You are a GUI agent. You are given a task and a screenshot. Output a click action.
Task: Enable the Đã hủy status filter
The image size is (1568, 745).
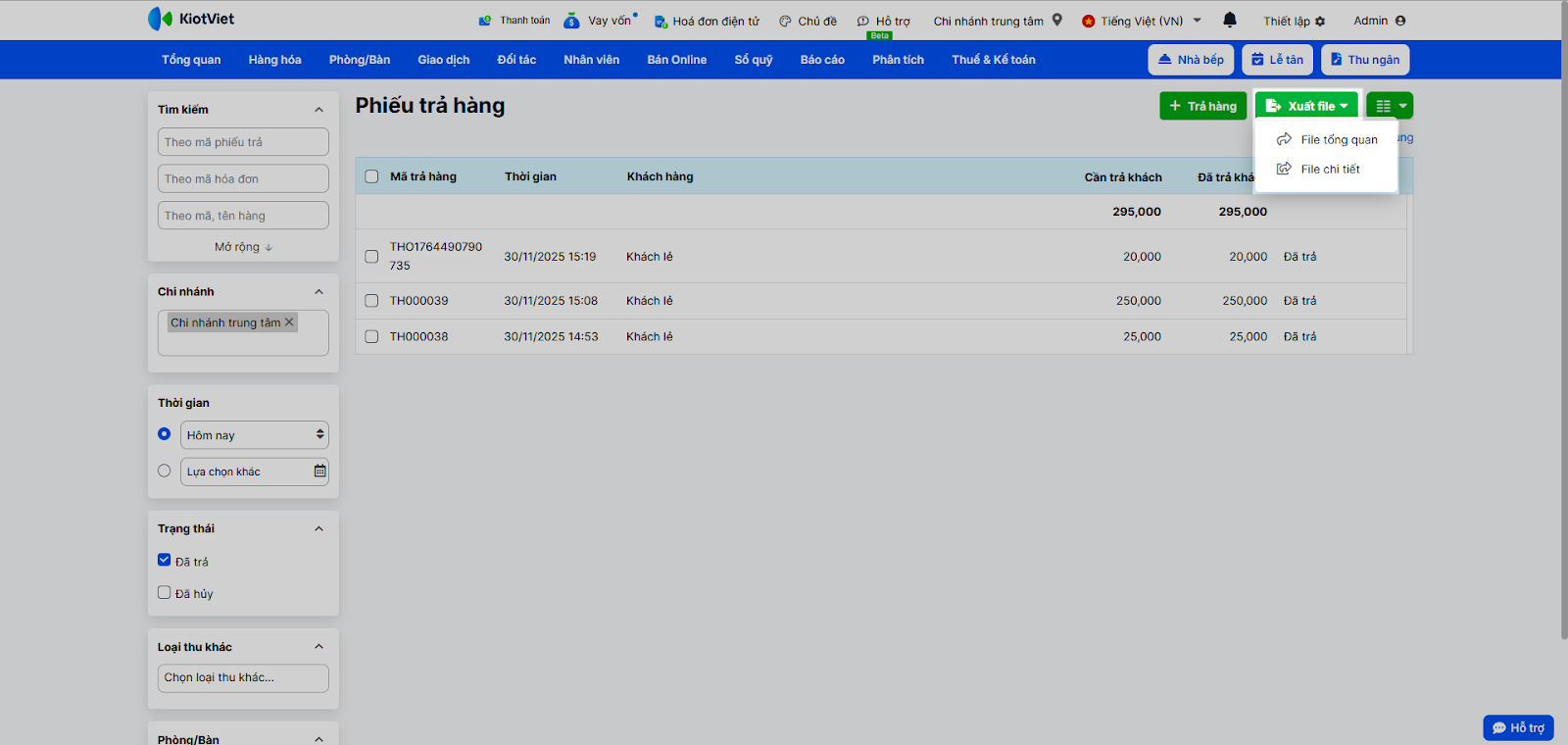coord(165,592)
